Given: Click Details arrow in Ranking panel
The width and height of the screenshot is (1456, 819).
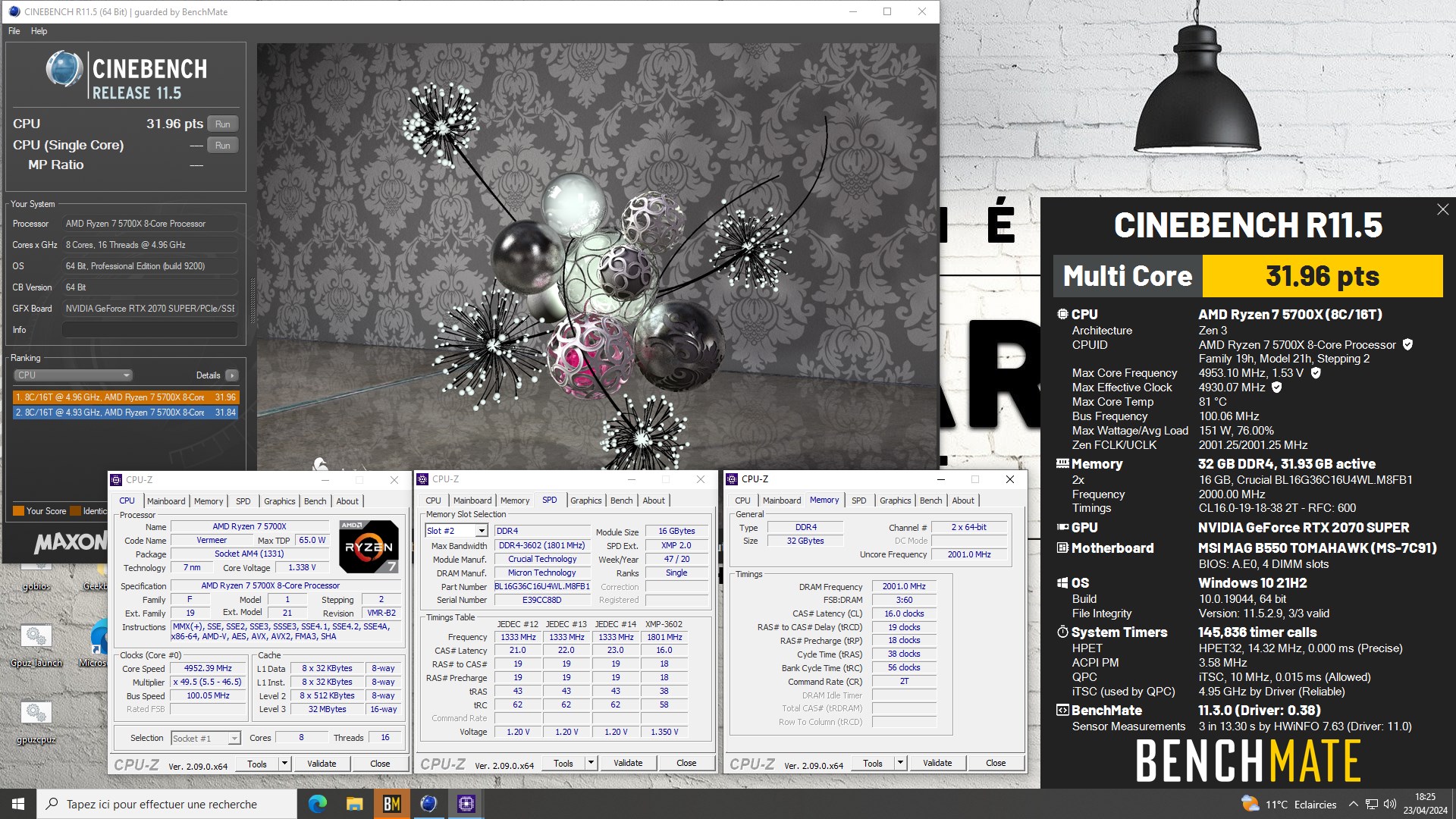Looking at the screenshot, I should pyautogui.click(x=232, y=375).
